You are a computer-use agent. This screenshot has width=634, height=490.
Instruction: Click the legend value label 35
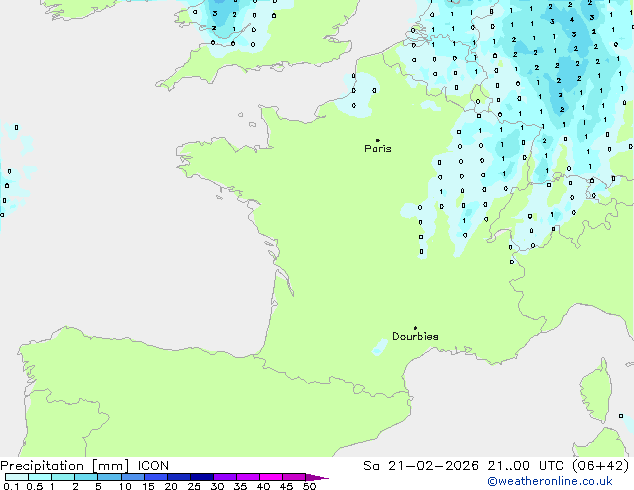coord(240,486)
